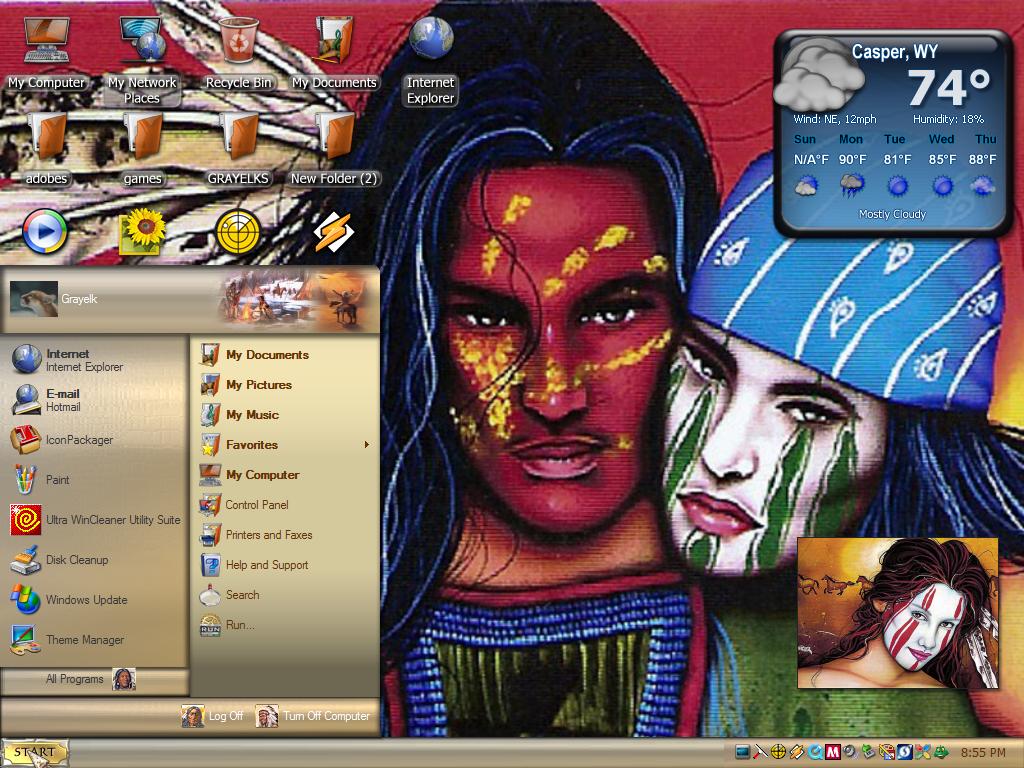Open Control Panel from Start menu
Viewport: 1024px width, 768px height.
point(285,505)
